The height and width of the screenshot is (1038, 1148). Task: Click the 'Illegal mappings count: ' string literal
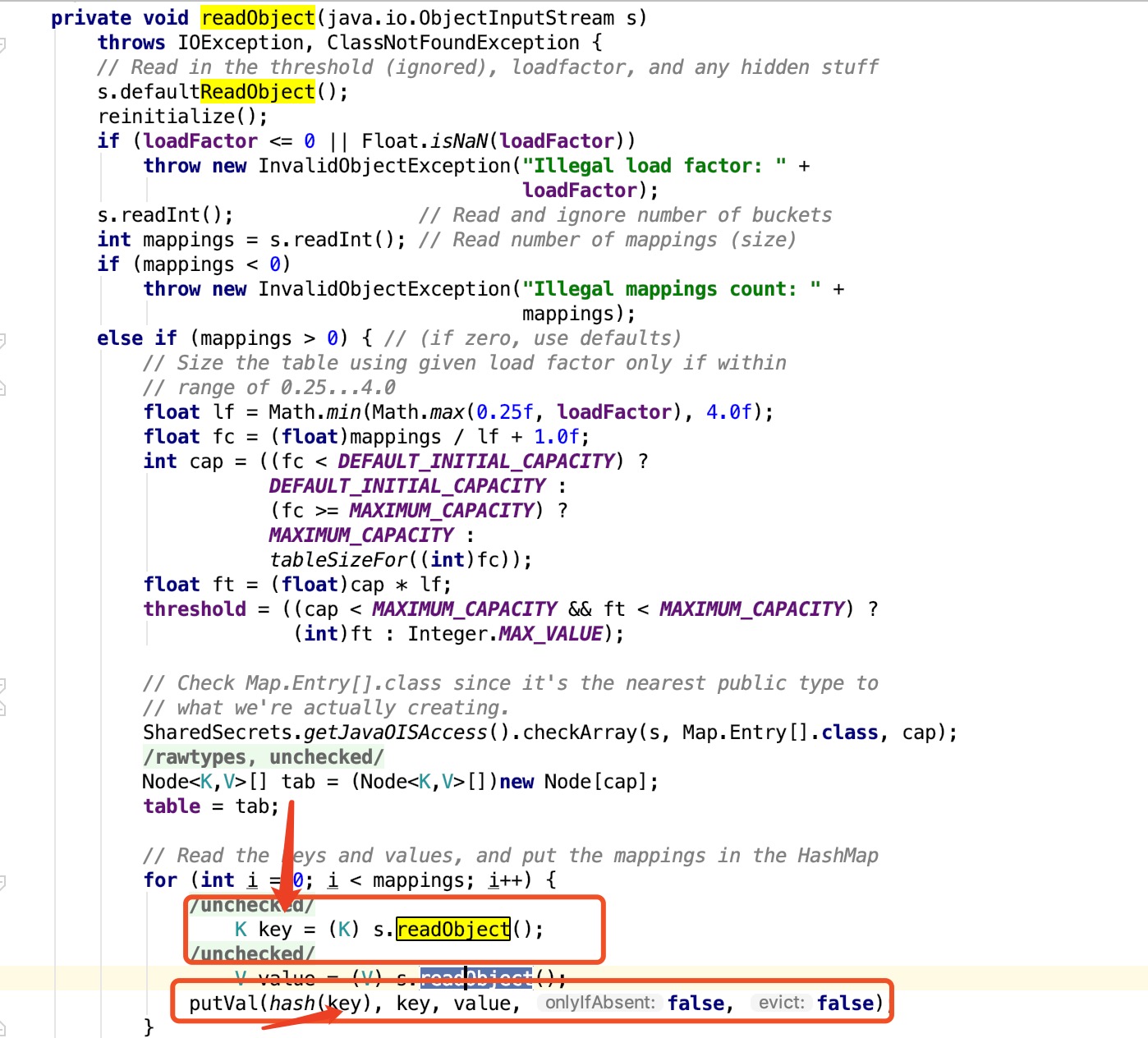click(671, 289)
